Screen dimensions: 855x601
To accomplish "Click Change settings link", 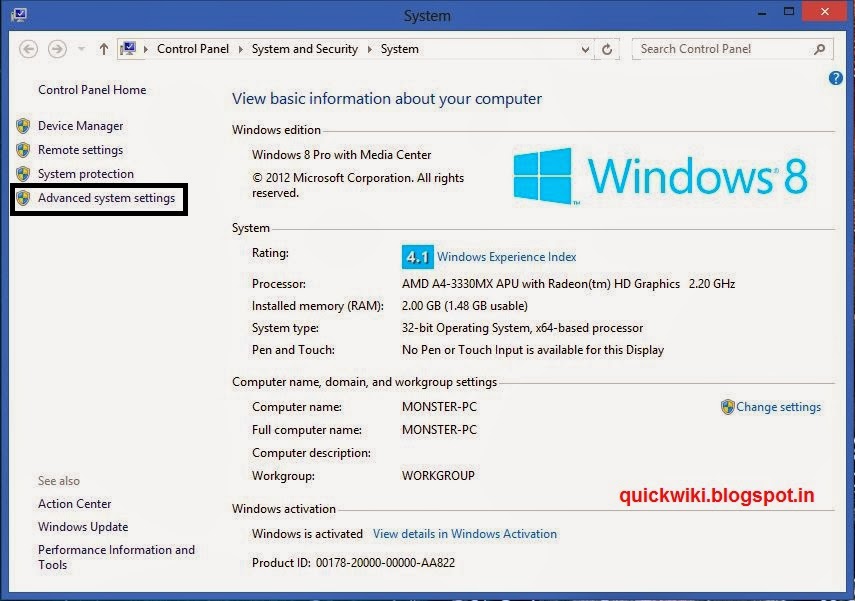I will [x=778, y=407].
